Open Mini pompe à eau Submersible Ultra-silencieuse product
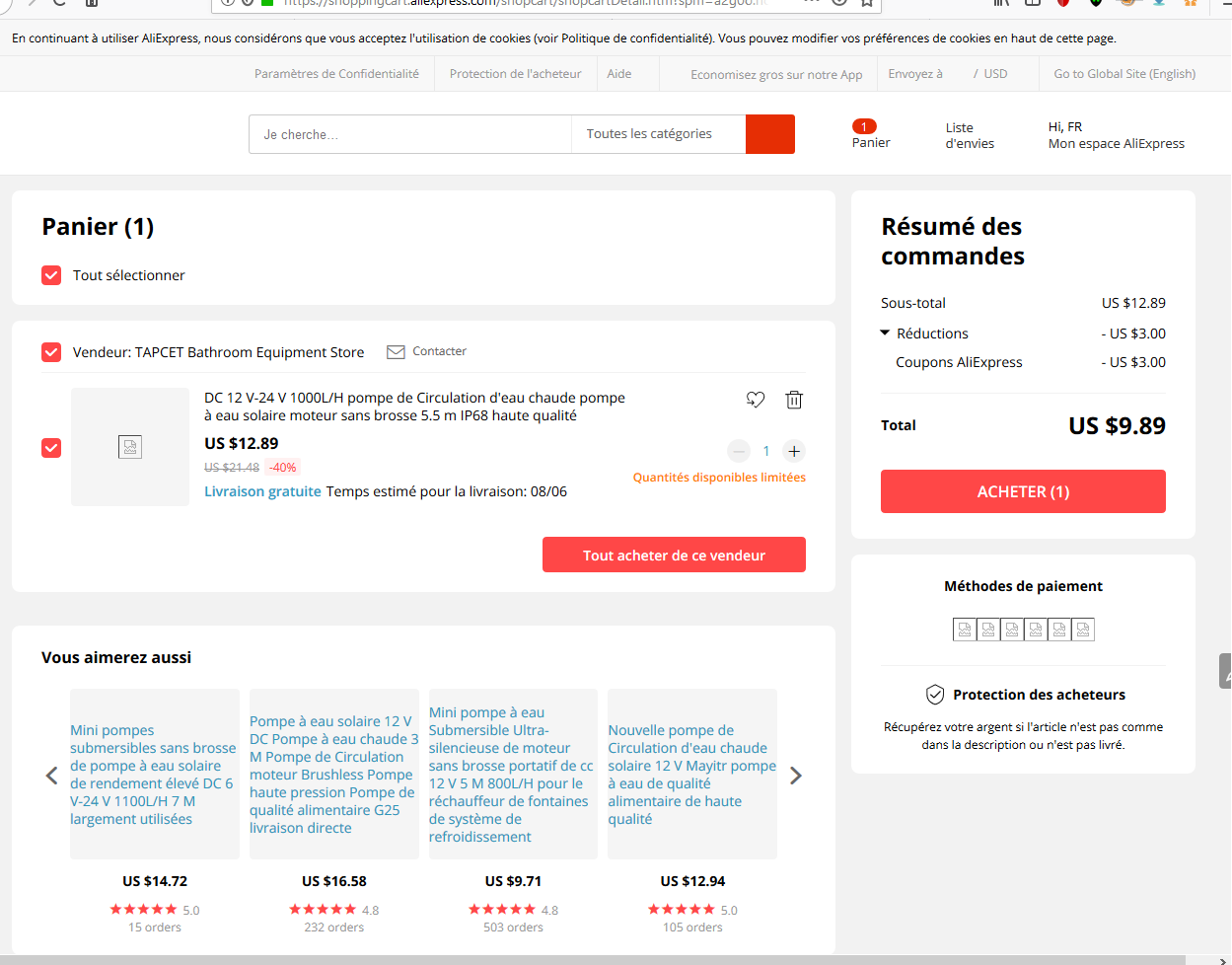 point(512,775)
